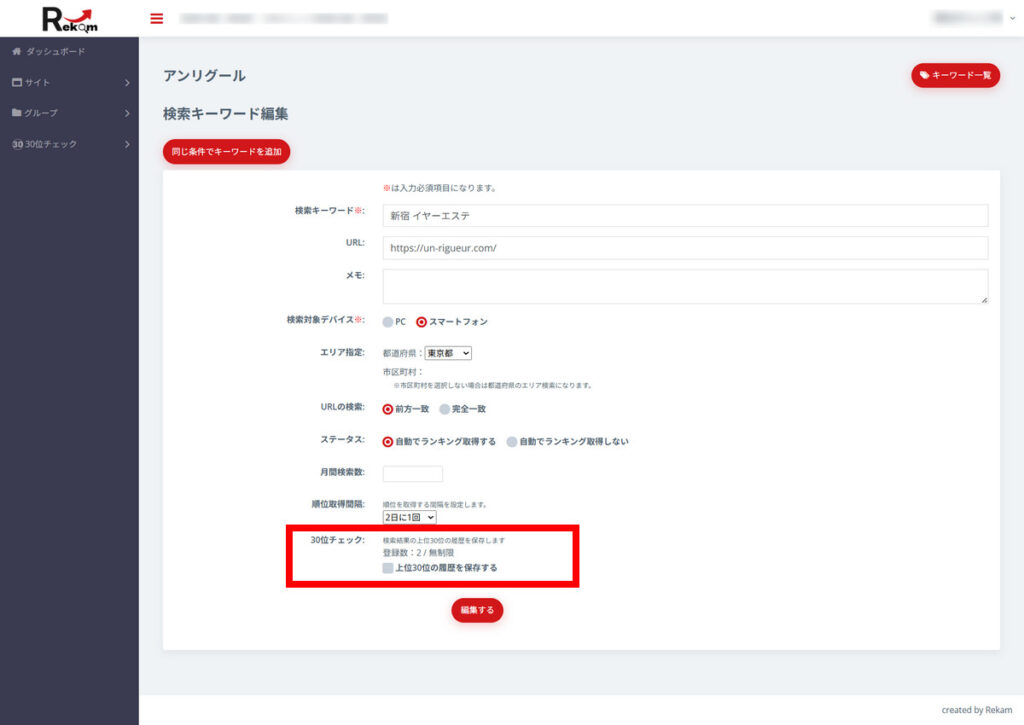Choose 完全一致 URL match option
The image size is (1024, 725).
pos(445,409)
